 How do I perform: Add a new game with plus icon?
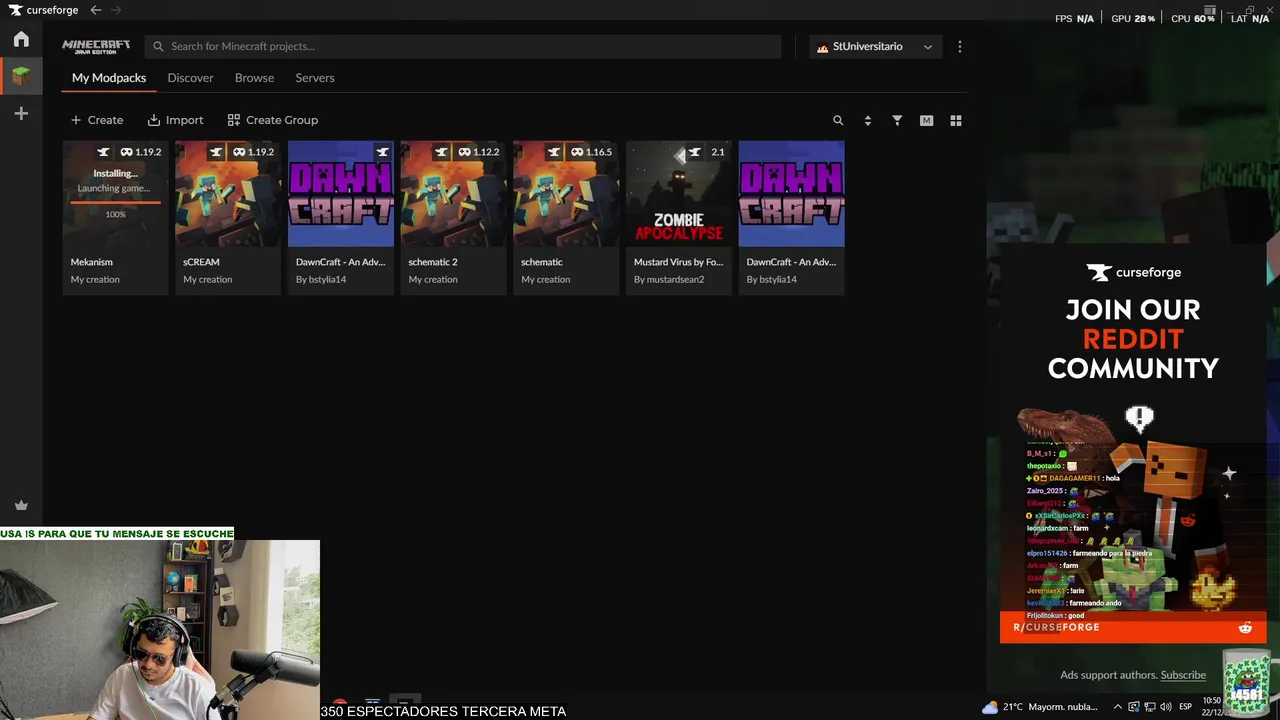point(21,114)
